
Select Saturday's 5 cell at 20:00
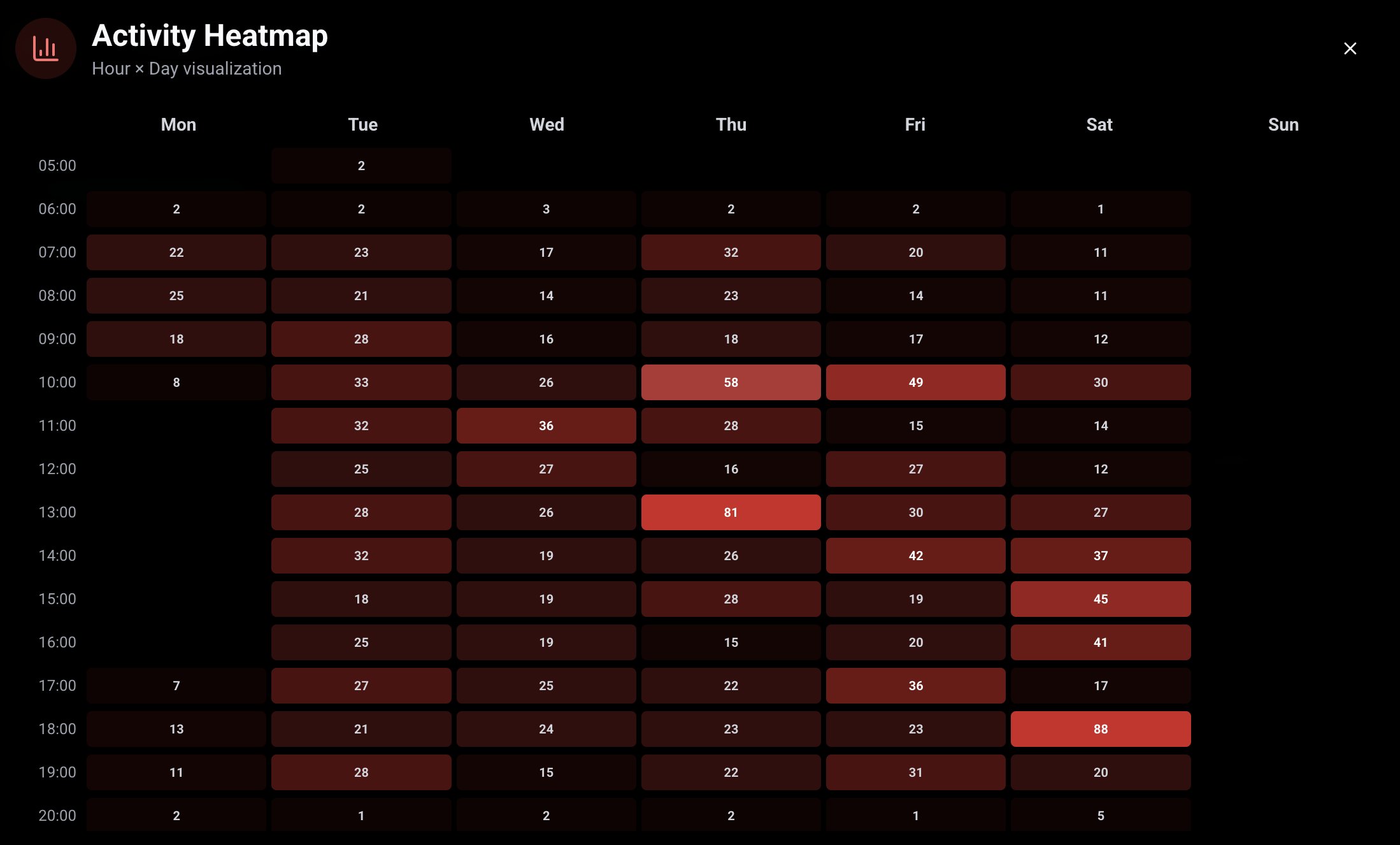[1100, 816]
